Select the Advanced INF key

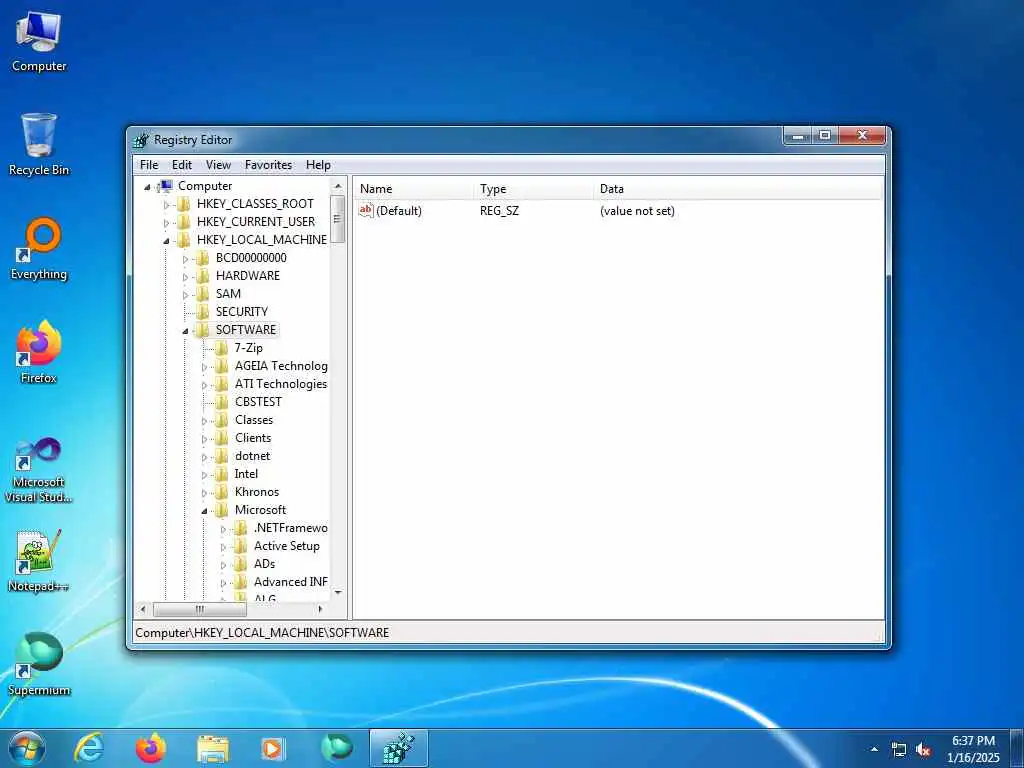point(291,582)
